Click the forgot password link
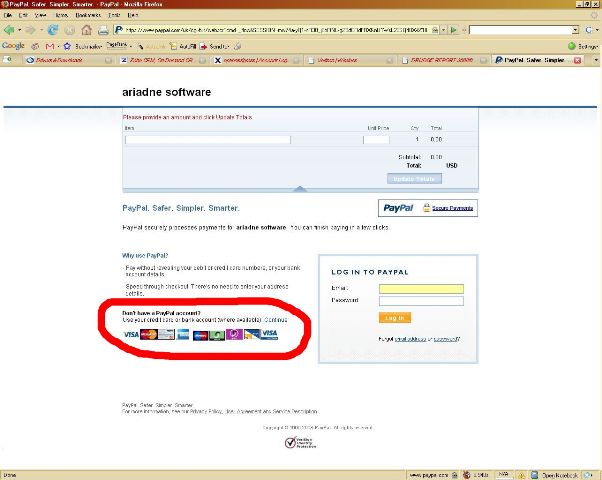Viewport: 602px width, 480px height. (445, 339)
